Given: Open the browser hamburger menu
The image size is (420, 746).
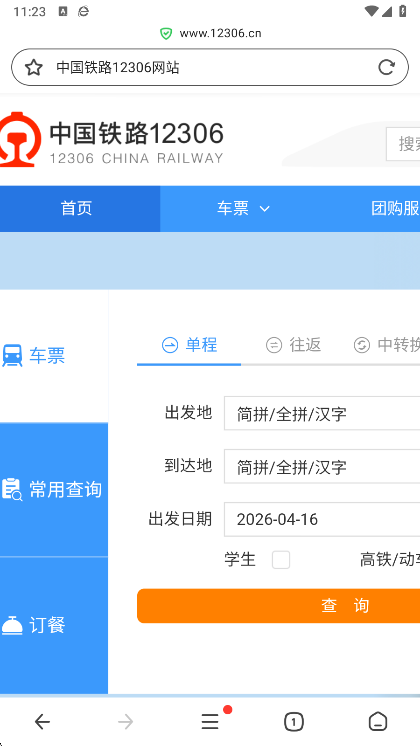Looking at the screenshot, I should pyautogui.click(x=210, y=722).
